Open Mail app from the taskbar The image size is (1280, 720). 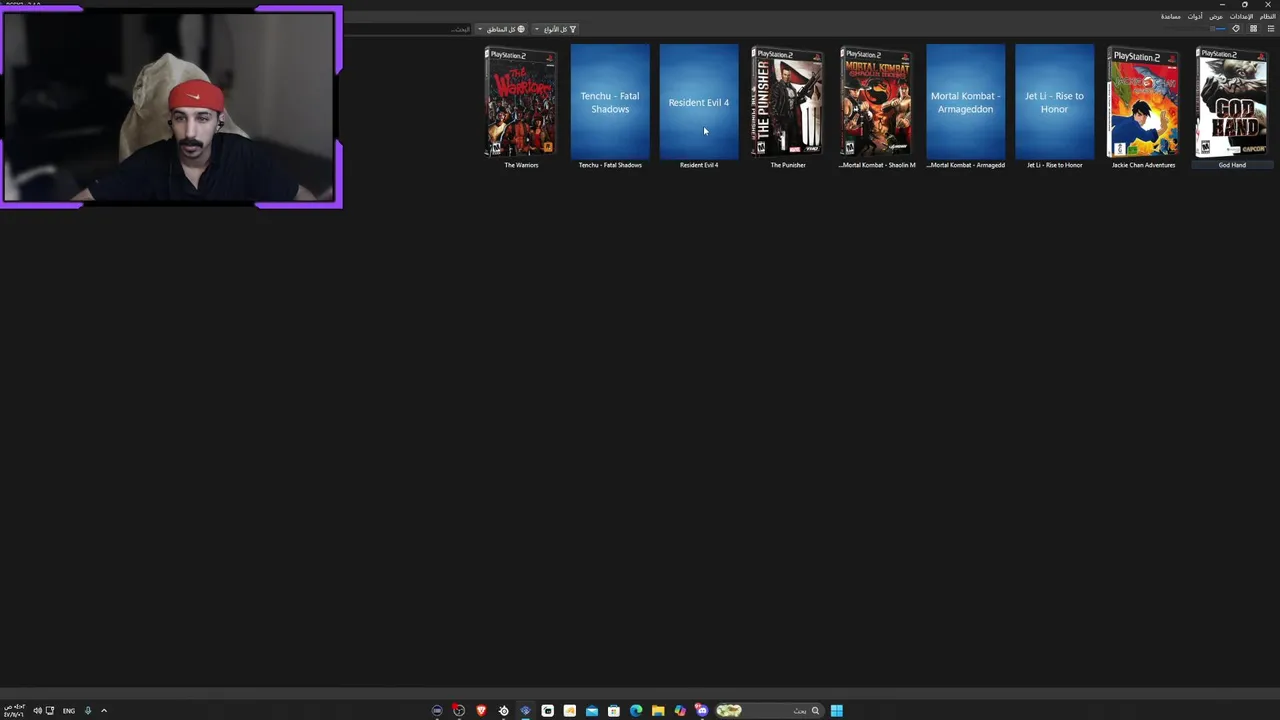592,710
